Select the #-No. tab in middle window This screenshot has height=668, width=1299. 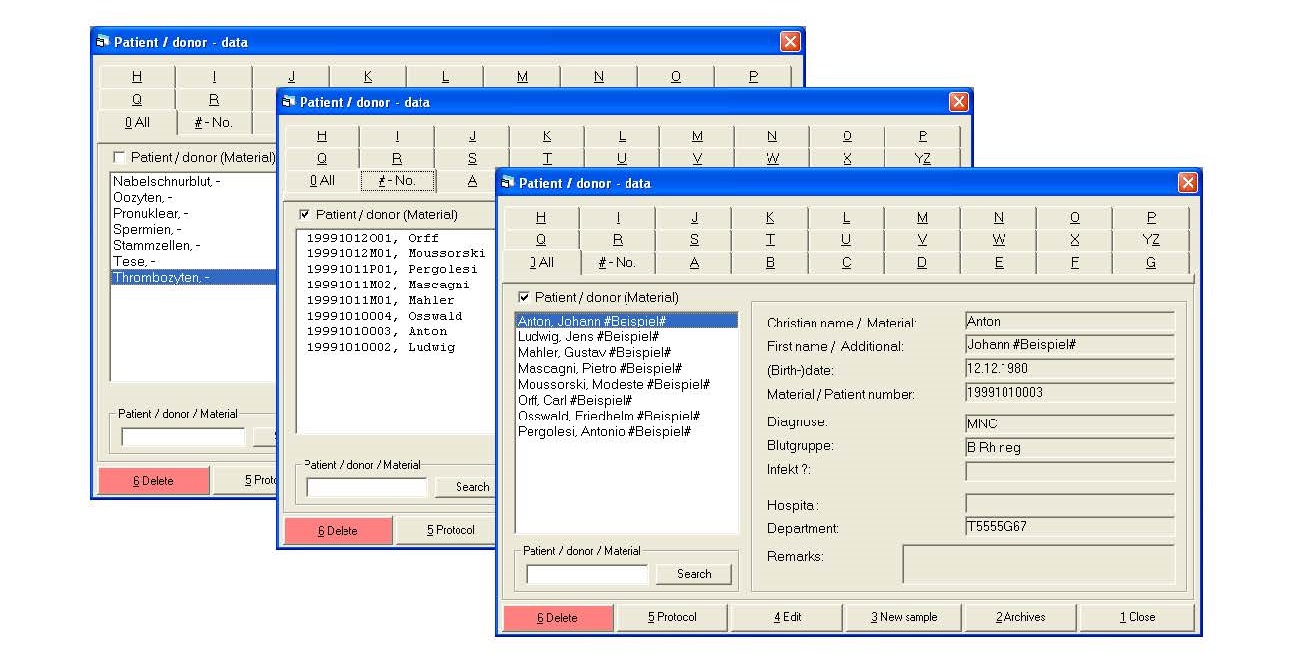[x=397, y=181]
